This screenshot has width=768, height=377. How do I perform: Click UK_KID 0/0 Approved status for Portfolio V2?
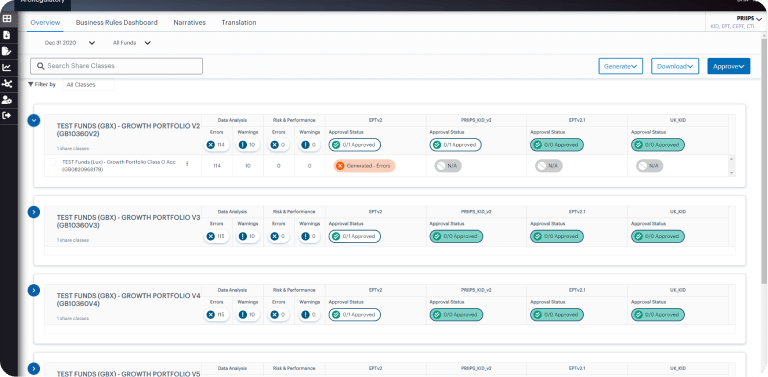tap(658, 145)
